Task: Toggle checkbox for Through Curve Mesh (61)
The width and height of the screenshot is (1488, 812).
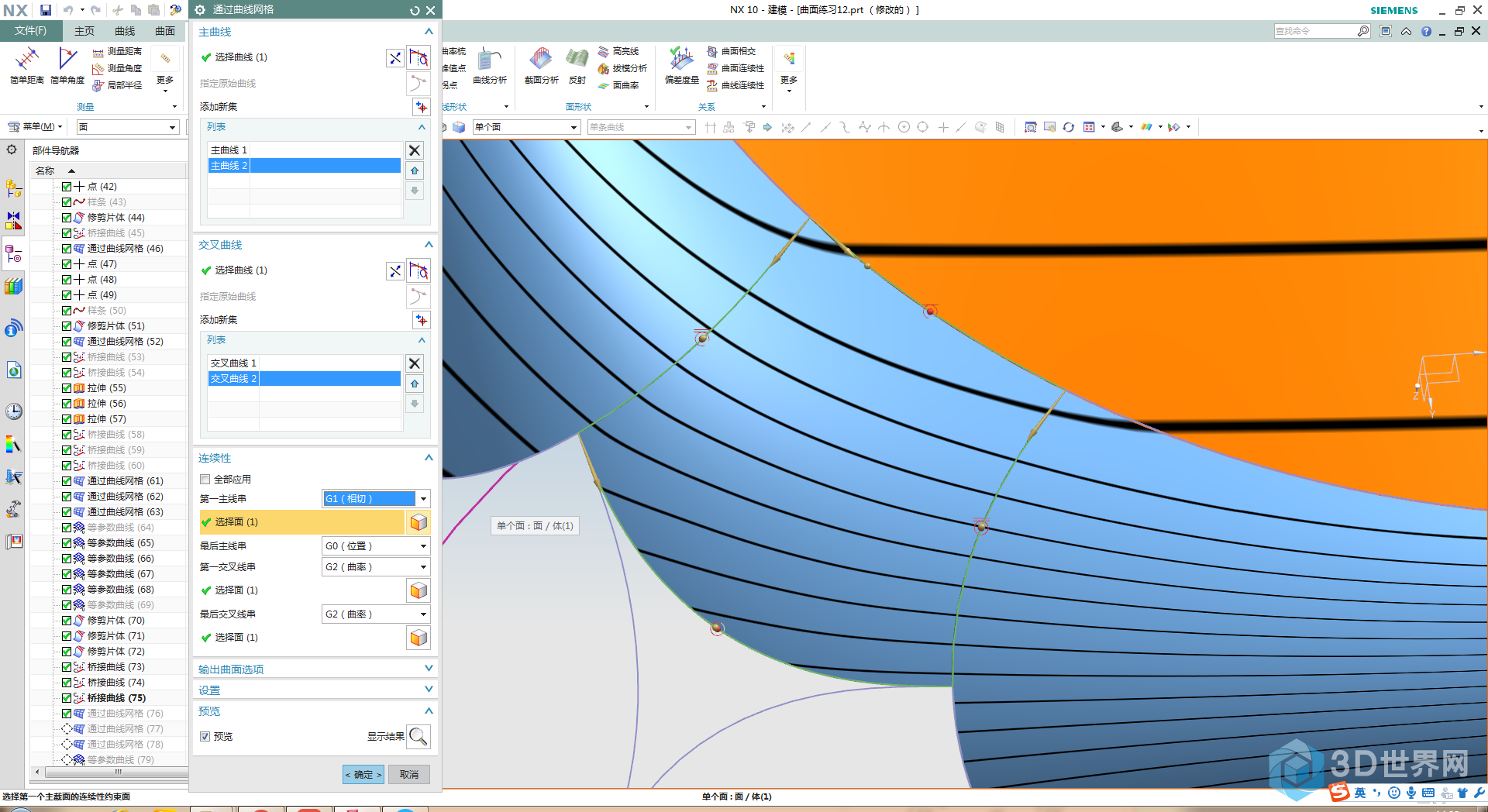Action: (x=67, y=481)
